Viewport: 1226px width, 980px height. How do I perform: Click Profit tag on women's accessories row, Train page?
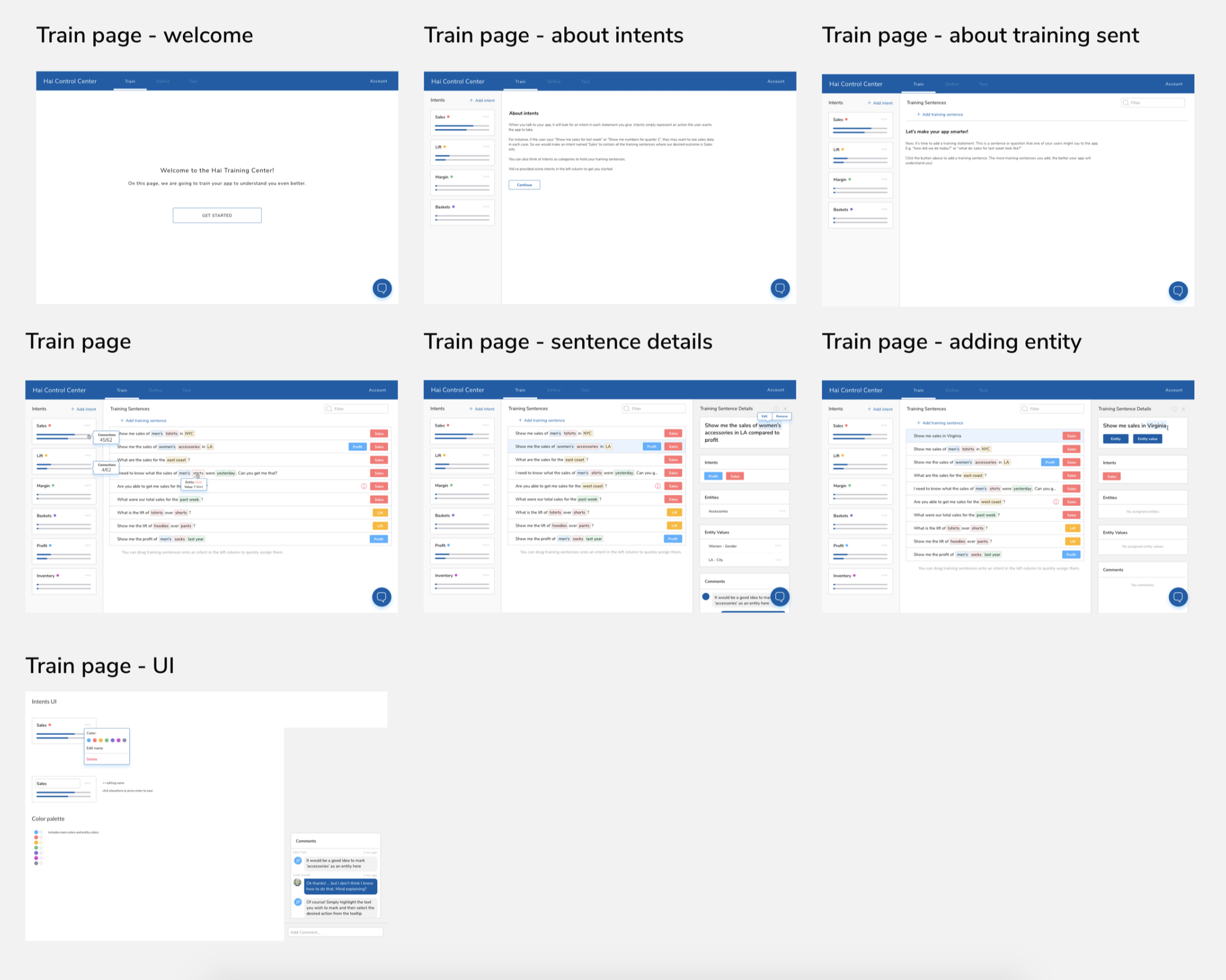(x=357, y=447)
